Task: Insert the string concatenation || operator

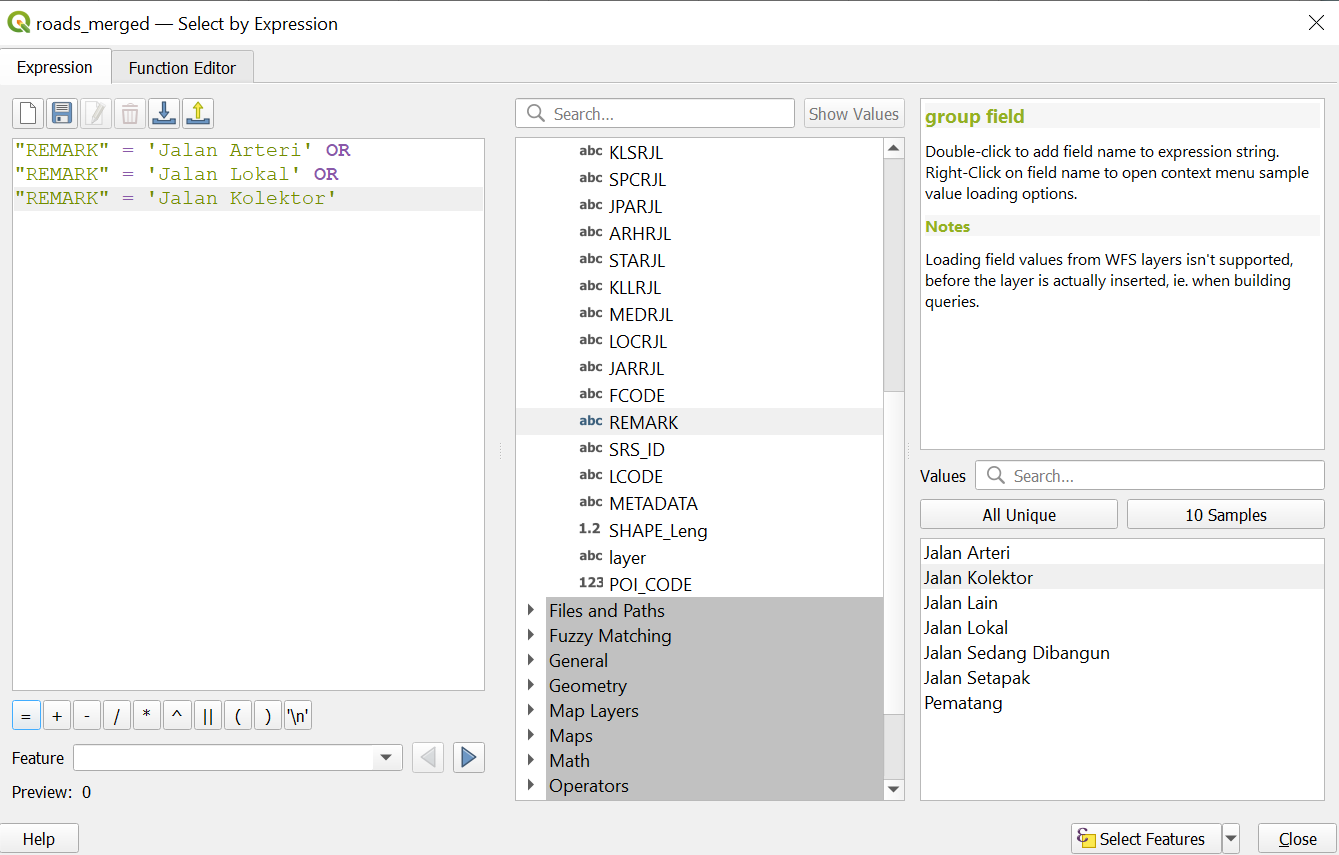Action: tap(208, 716)
